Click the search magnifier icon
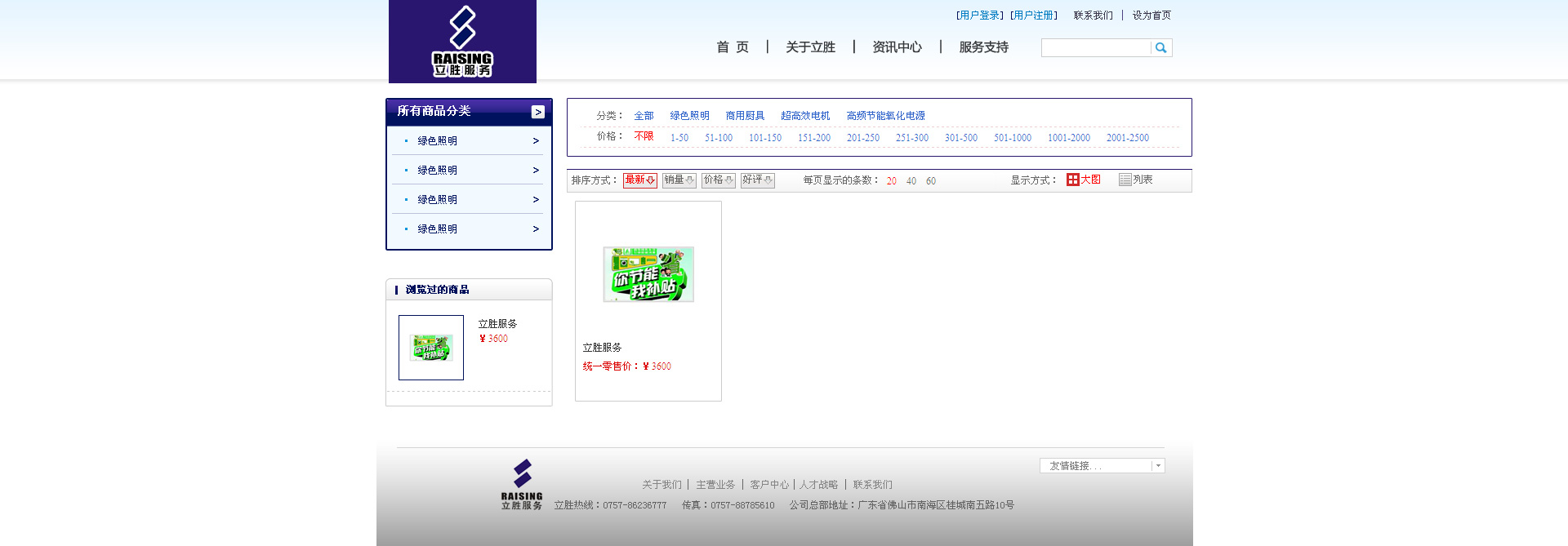1568x546 pixels. (1160, 48)
